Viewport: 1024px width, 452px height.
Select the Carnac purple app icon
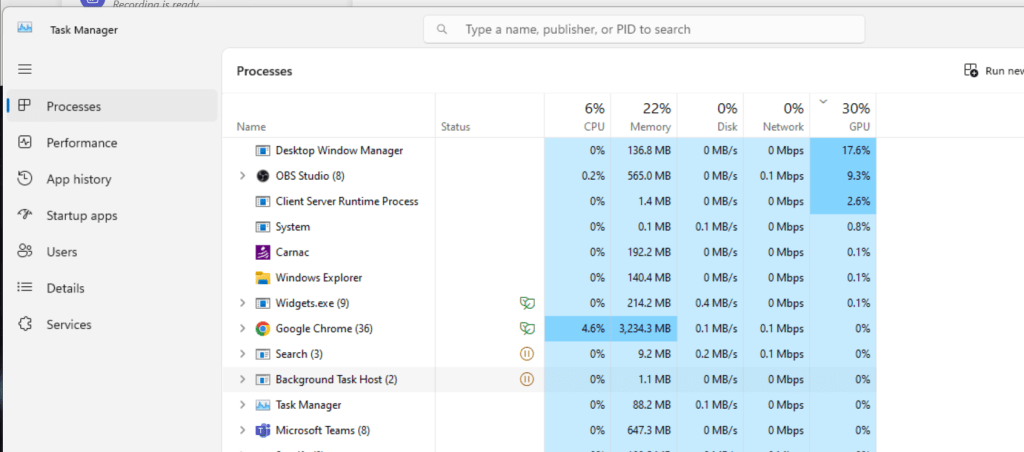pyautogui.click(x=263, y=252)
